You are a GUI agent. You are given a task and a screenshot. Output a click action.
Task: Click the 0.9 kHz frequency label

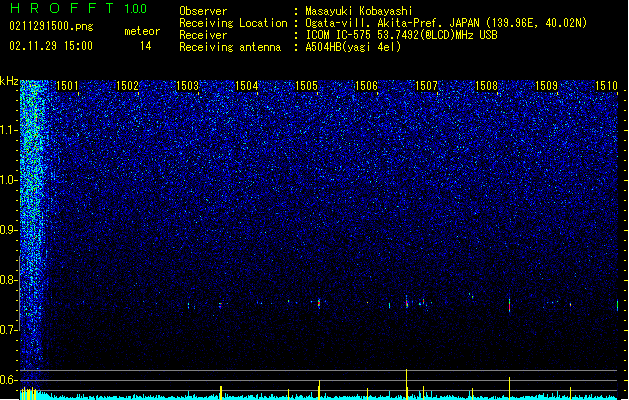pyautogui.click(x=9, y=230)
